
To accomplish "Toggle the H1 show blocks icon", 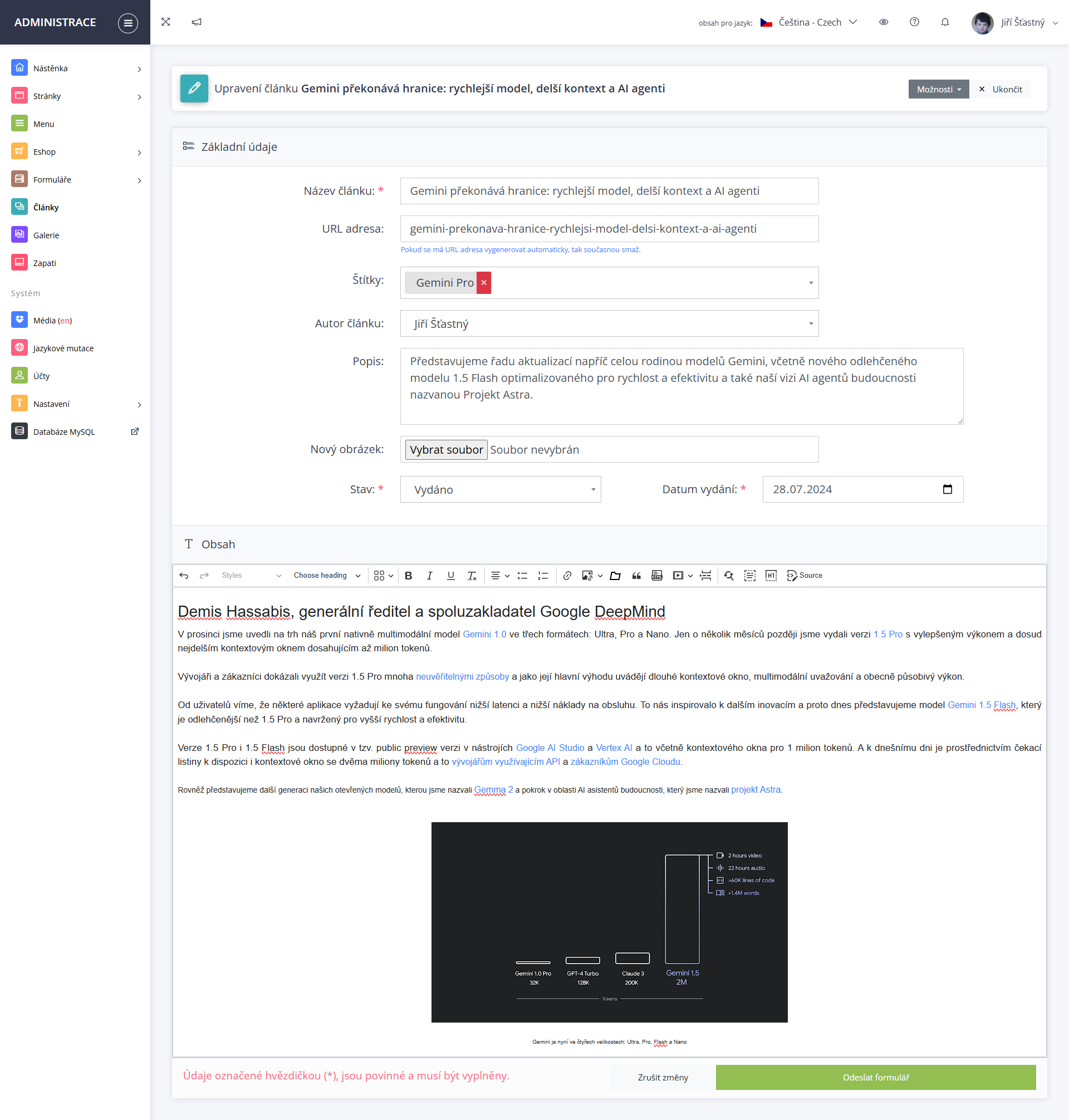I will (771, 576).
